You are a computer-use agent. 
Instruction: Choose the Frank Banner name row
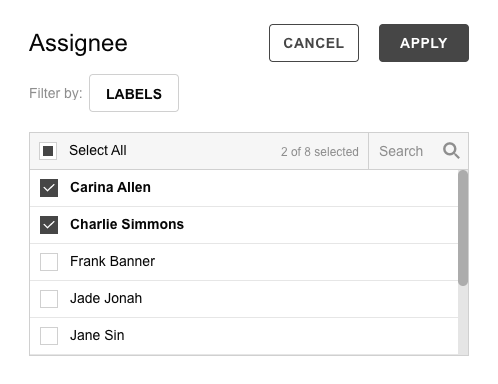[244, 262]
